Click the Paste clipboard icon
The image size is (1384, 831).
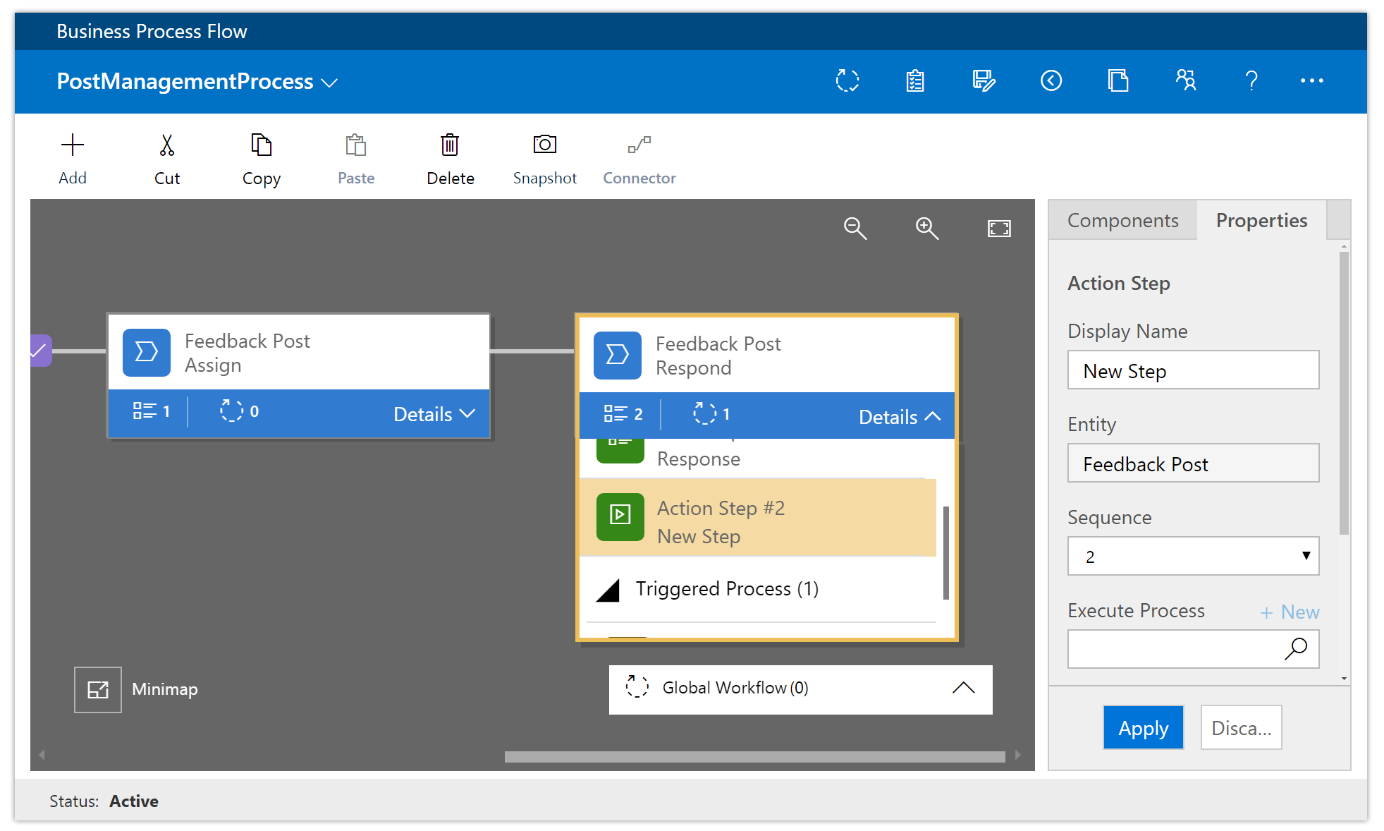(x=356, y=146)
